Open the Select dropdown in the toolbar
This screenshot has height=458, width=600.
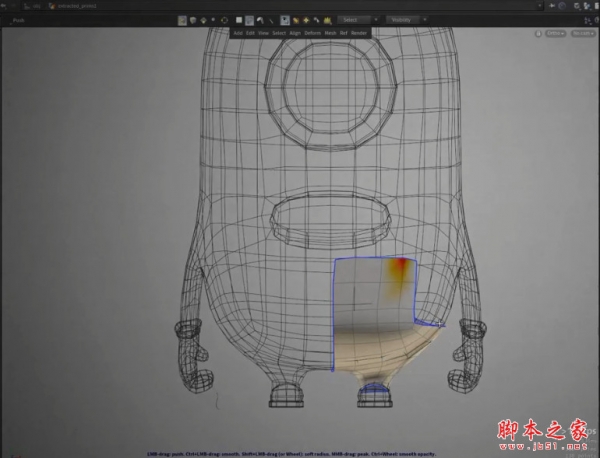click(354, 20)
